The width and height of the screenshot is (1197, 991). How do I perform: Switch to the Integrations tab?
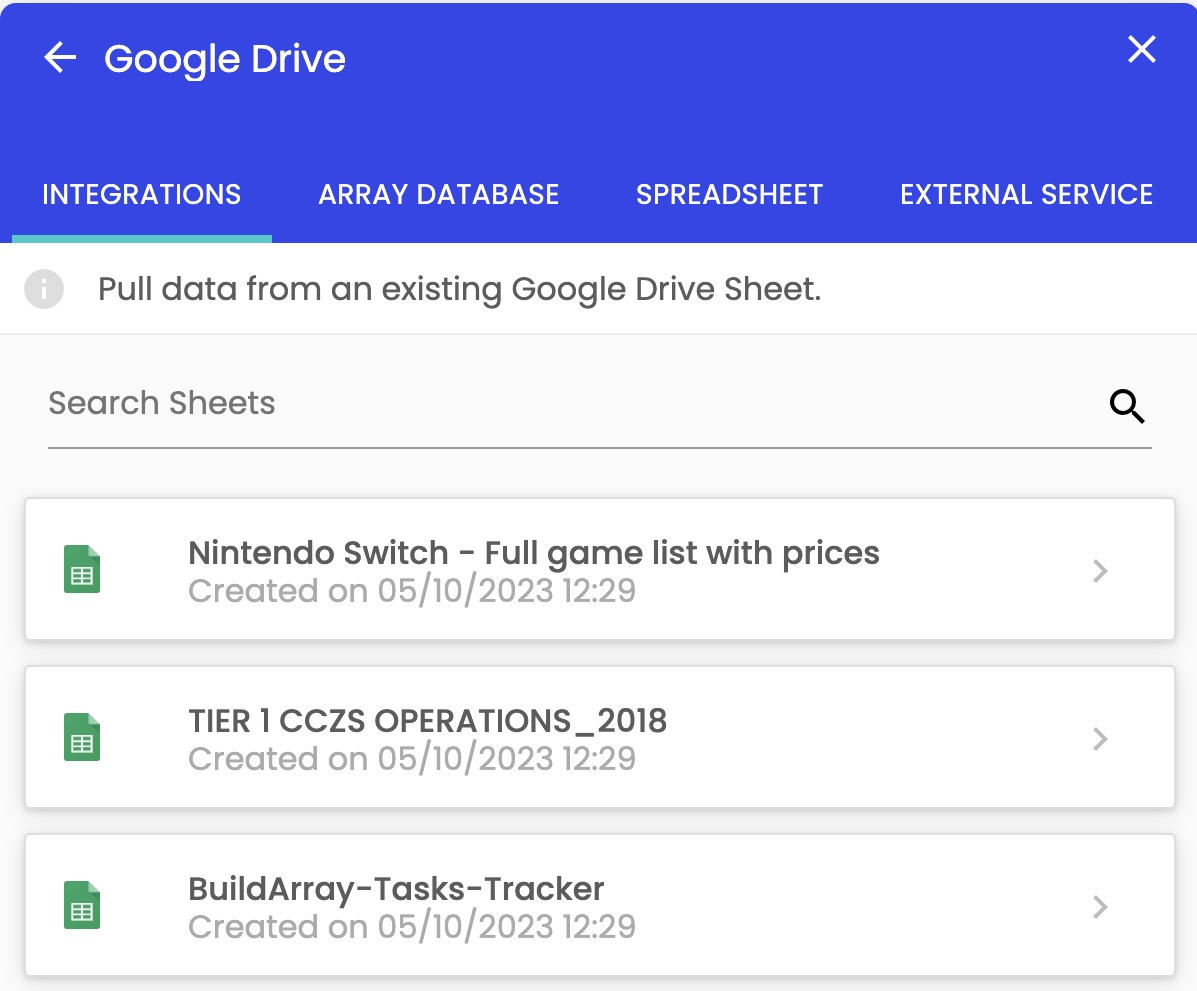tap(142, 195)
